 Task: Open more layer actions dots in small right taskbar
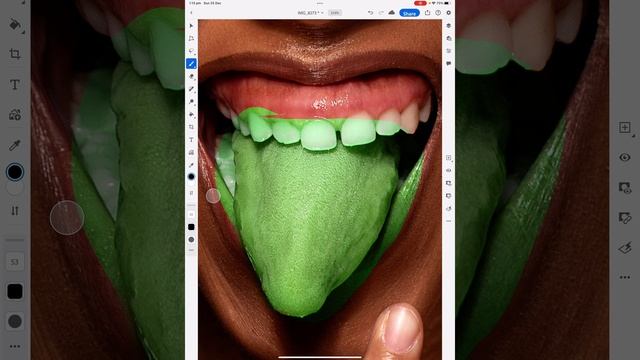pos(449,221)
